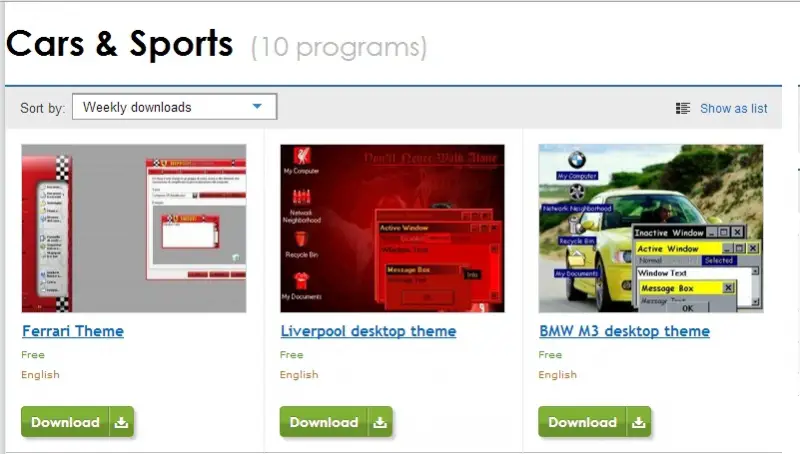Click the list view icon beside Show as list

pos(683,108)
